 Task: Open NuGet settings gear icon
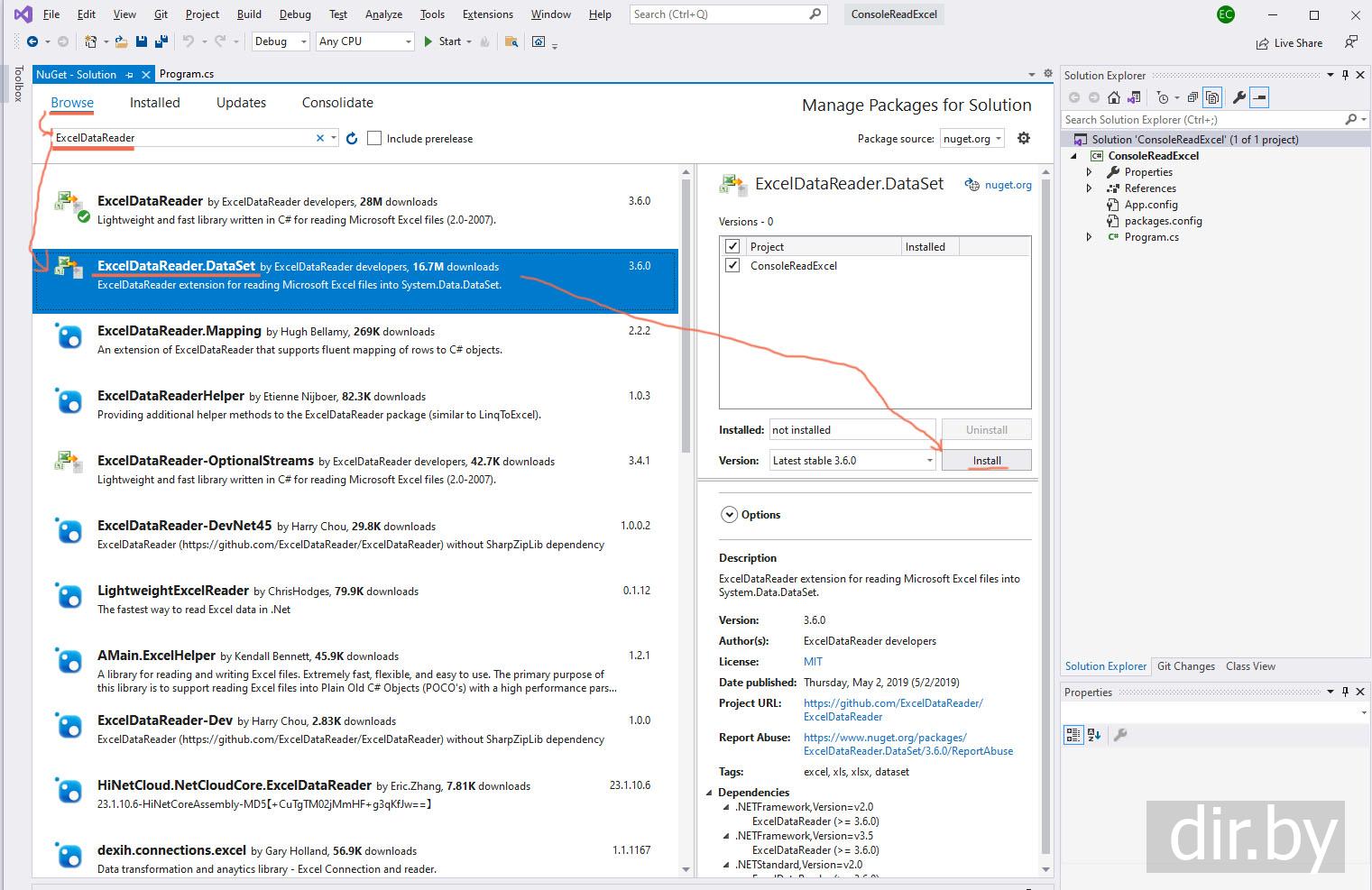pyautogui.click(x=1024, y=138)
